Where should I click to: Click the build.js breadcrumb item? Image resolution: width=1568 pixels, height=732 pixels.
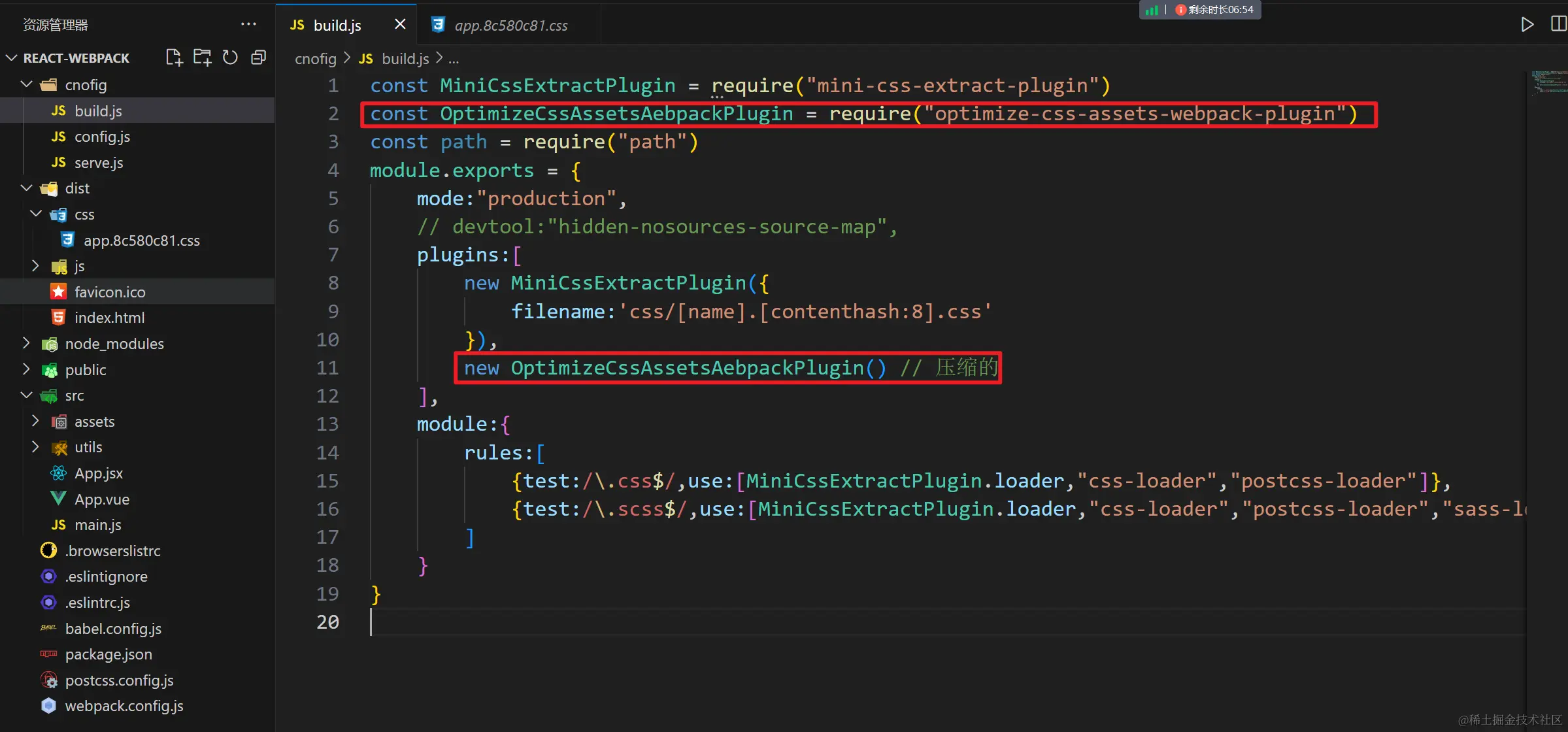coord(405,59)
